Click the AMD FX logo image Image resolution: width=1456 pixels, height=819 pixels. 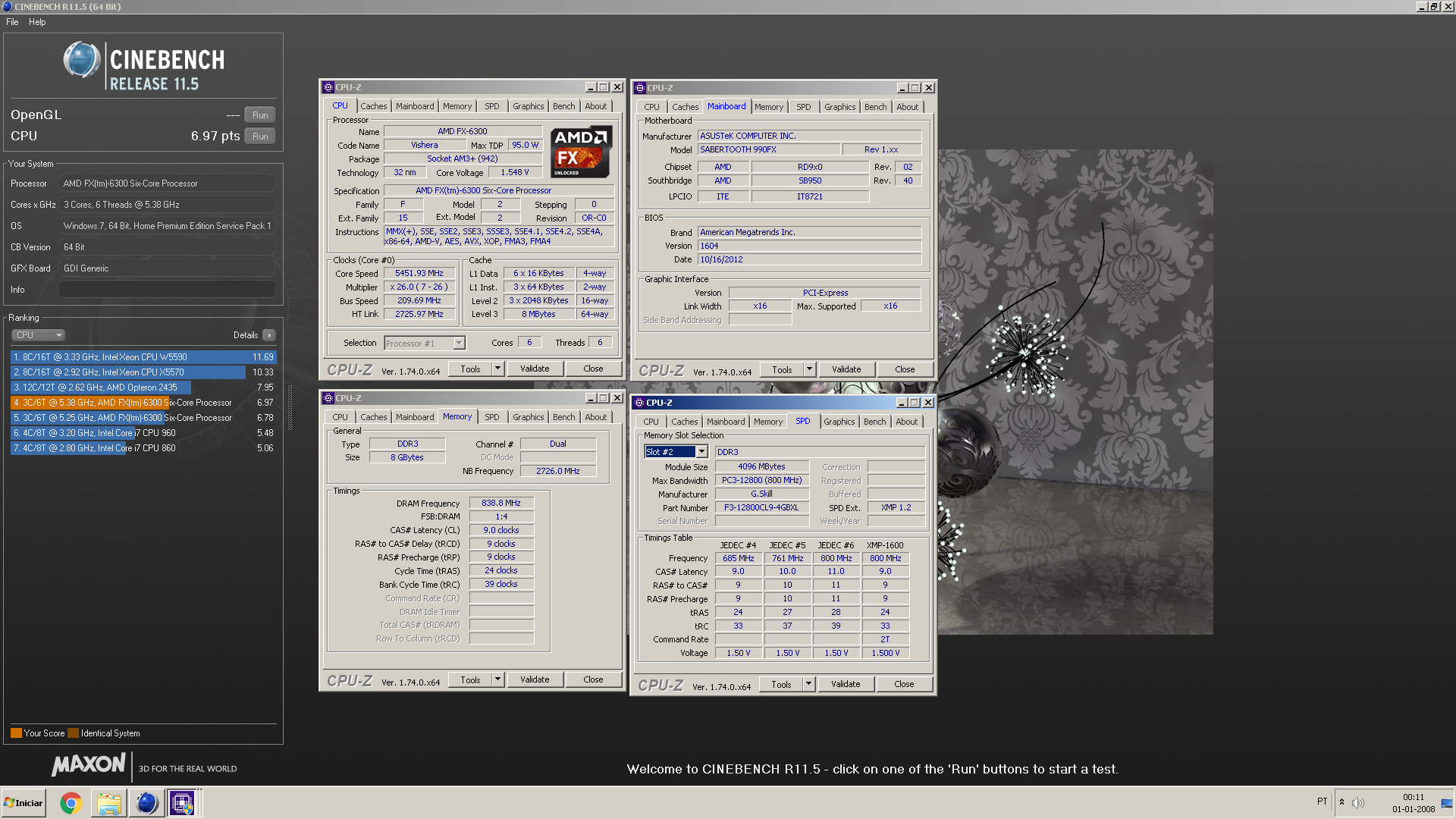[581, 152]
